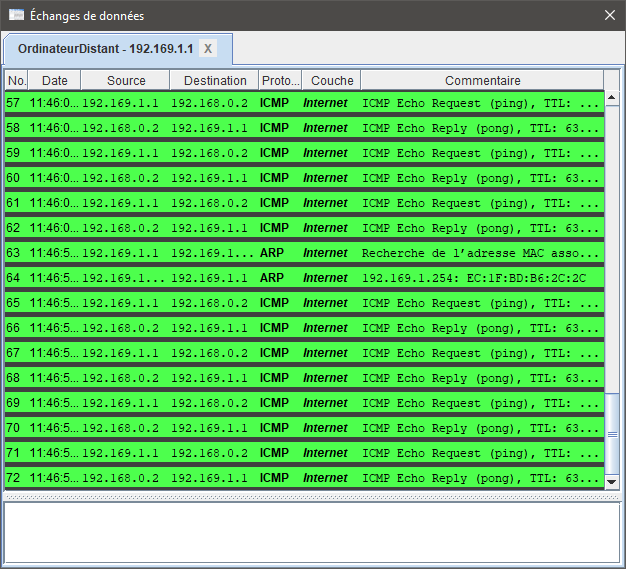
Task: Click the vertical scrollbar thumb
Action: [x=613, y=433]
